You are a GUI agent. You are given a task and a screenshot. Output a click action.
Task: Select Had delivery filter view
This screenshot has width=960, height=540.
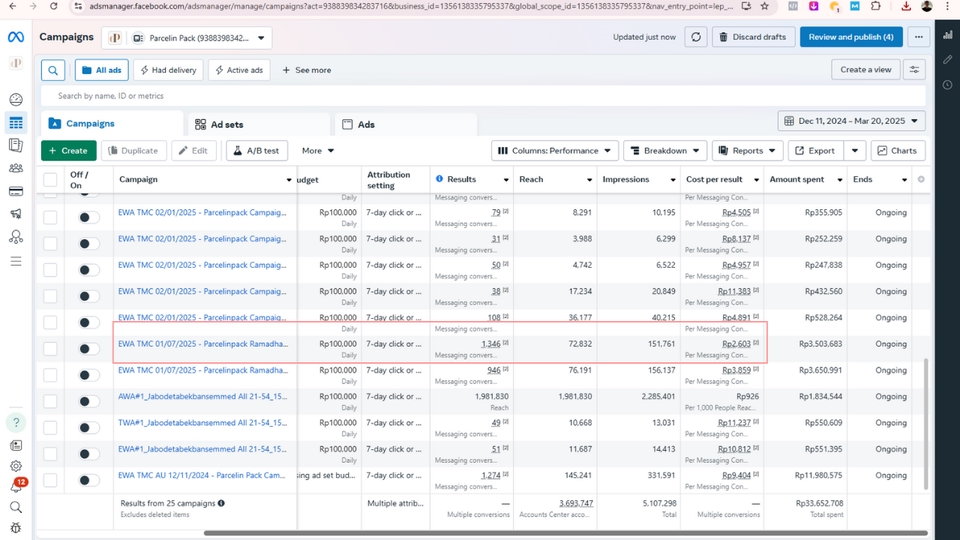[x=168, y=70]
